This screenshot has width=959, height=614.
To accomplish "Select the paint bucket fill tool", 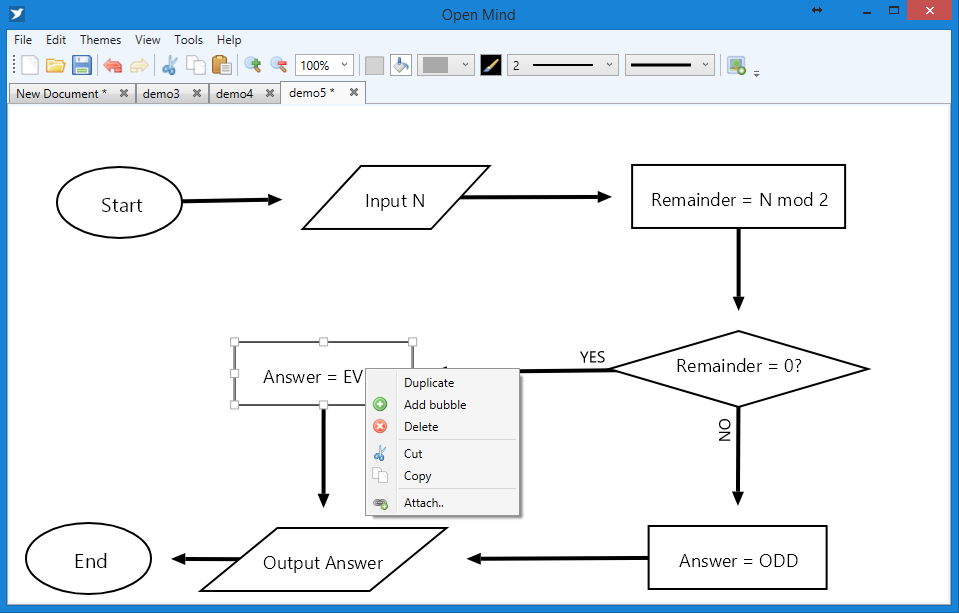I will pyautogui.click(x=401, y=65).
